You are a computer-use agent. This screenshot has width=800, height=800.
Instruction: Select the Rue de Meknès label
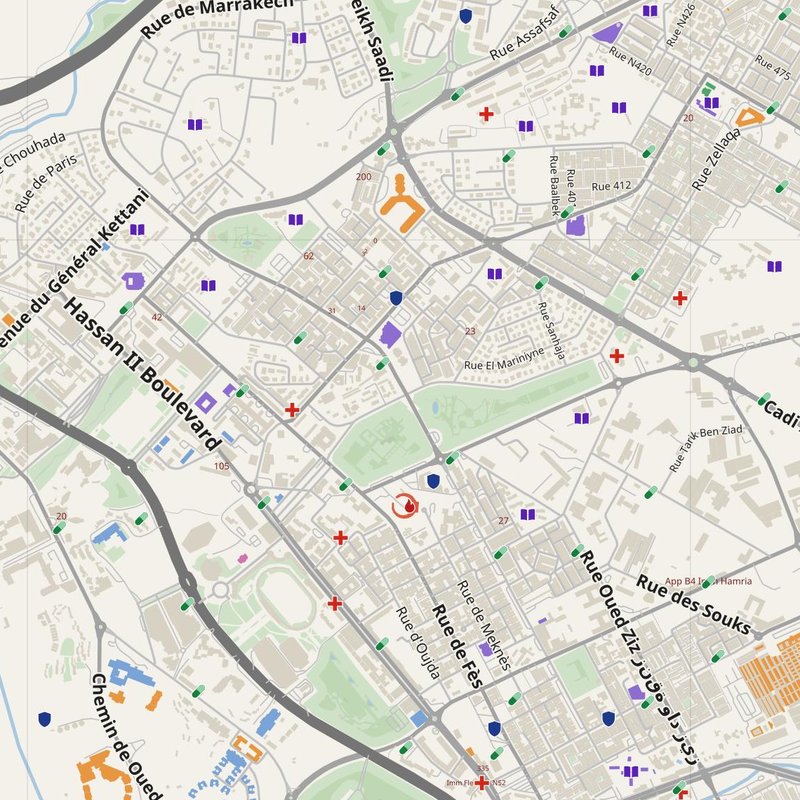[x=484, y=624]
